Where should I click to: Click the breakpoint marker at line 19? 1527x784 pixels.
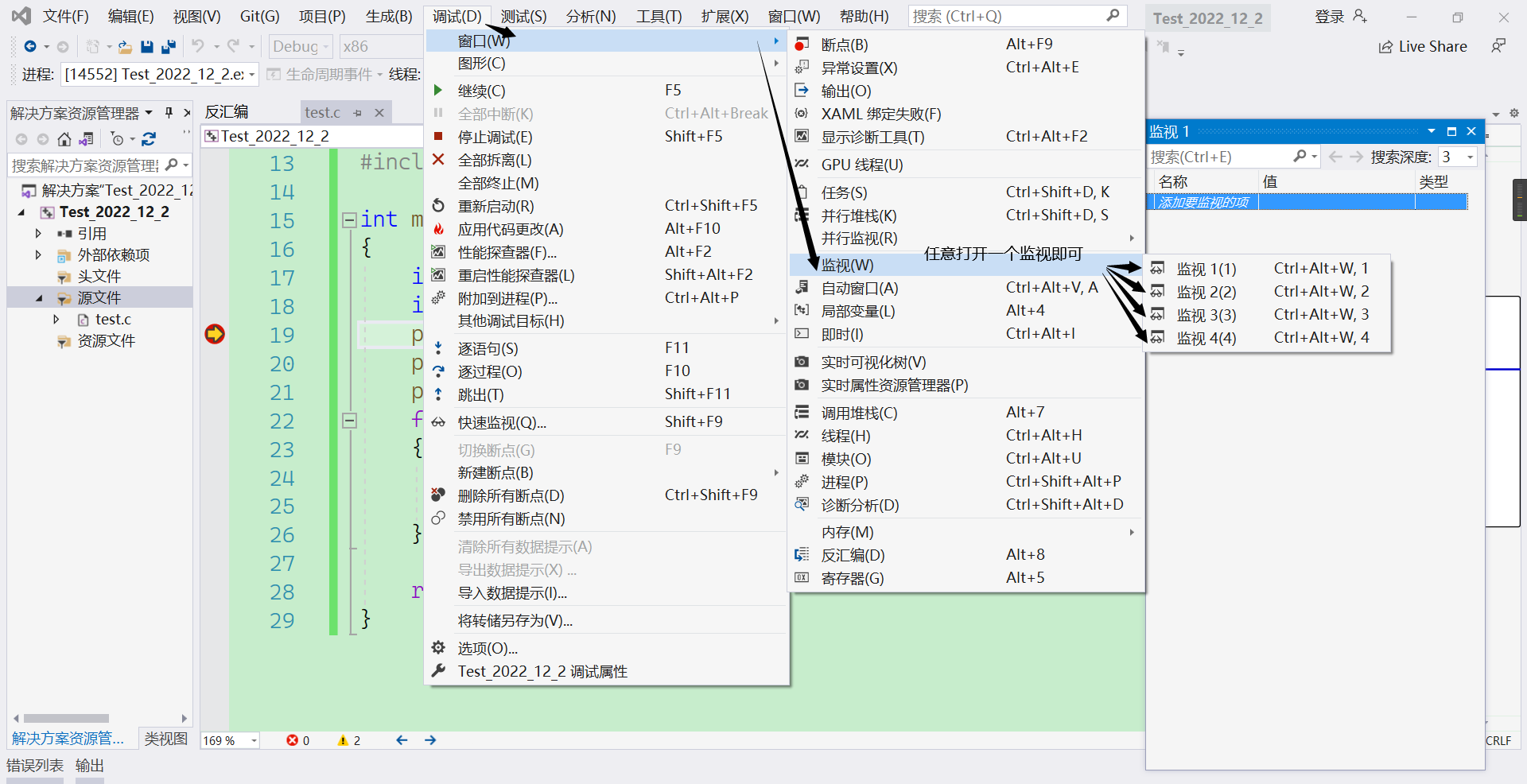[215, 334]
